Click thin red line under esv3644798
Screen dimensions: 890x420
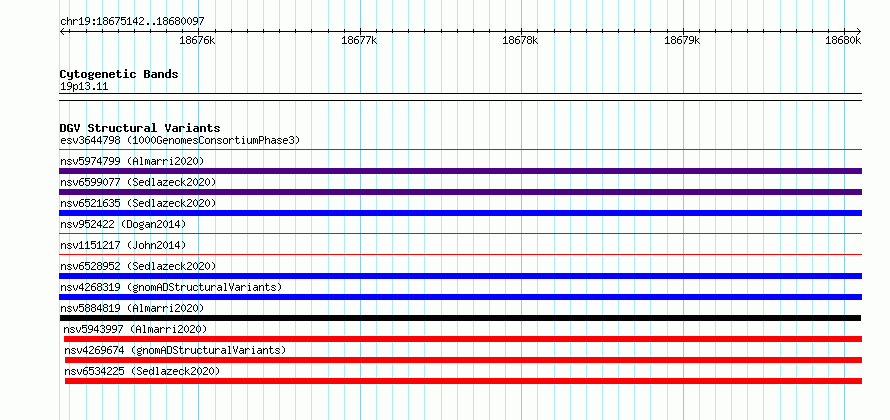[461, 150]
